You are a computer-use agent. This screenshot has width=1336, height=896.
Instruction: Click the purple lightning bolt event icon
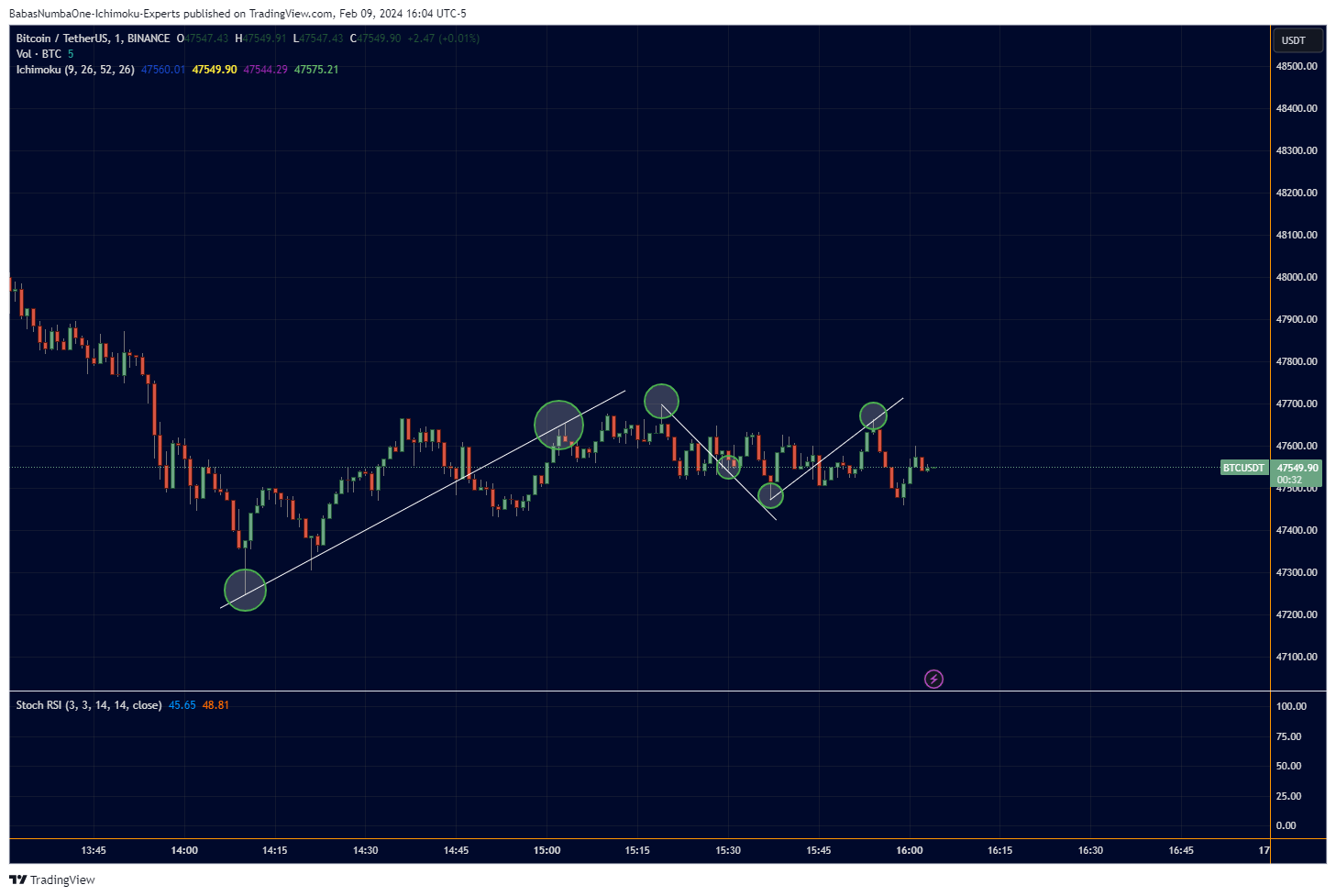pos(933,679)
